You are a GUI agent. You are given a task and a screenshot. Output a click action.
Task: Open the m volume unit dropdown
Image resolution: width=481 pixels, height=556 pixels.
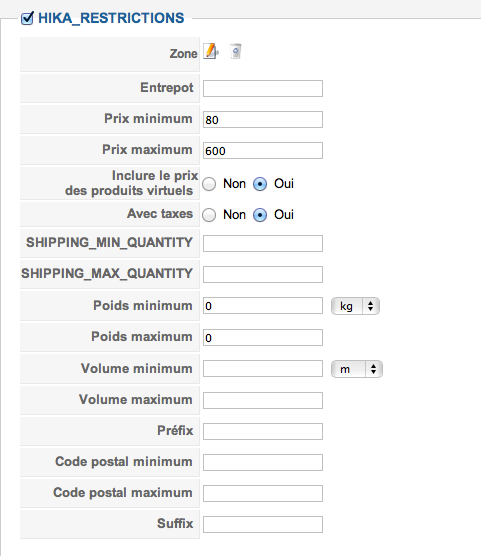pos(356,369)
